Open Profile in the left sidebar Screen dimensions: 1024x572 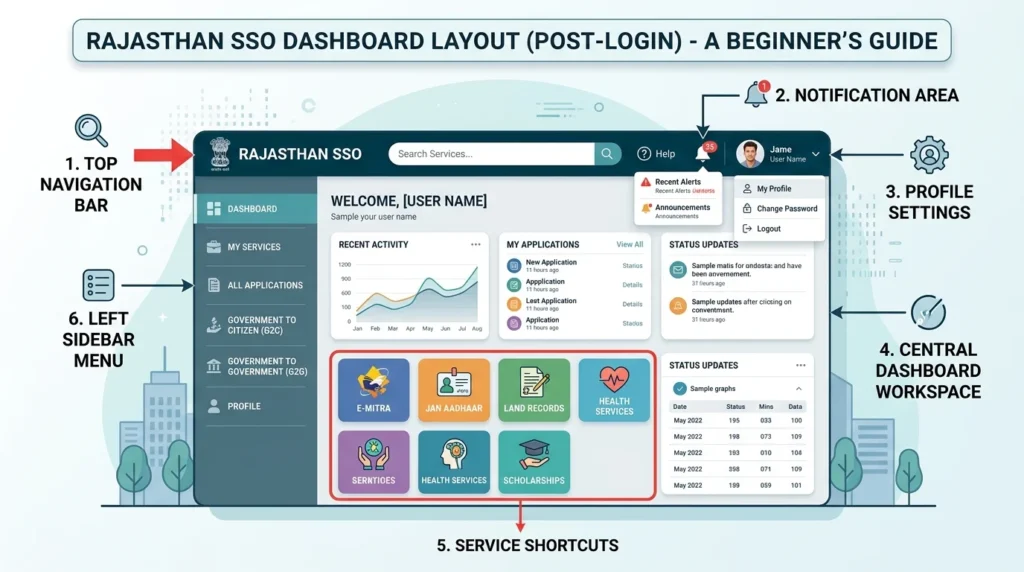coord(256,406)
